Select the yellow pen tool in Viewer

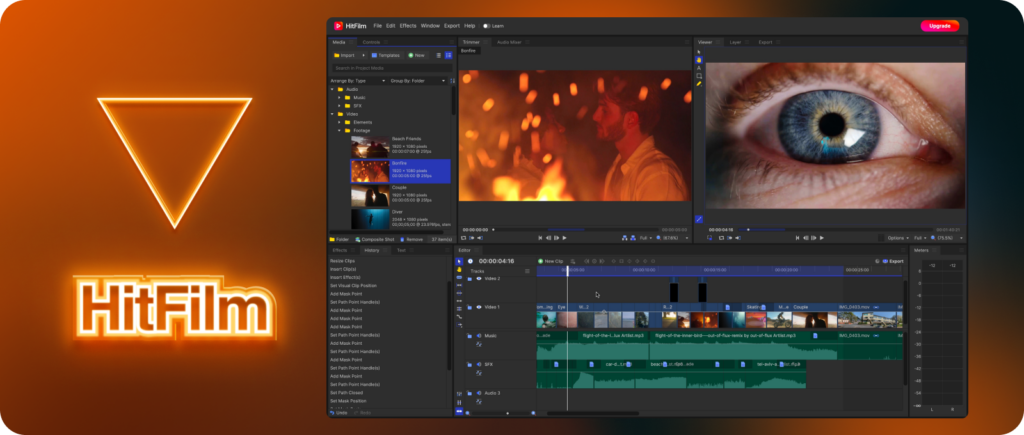click(x=699, y=84)
